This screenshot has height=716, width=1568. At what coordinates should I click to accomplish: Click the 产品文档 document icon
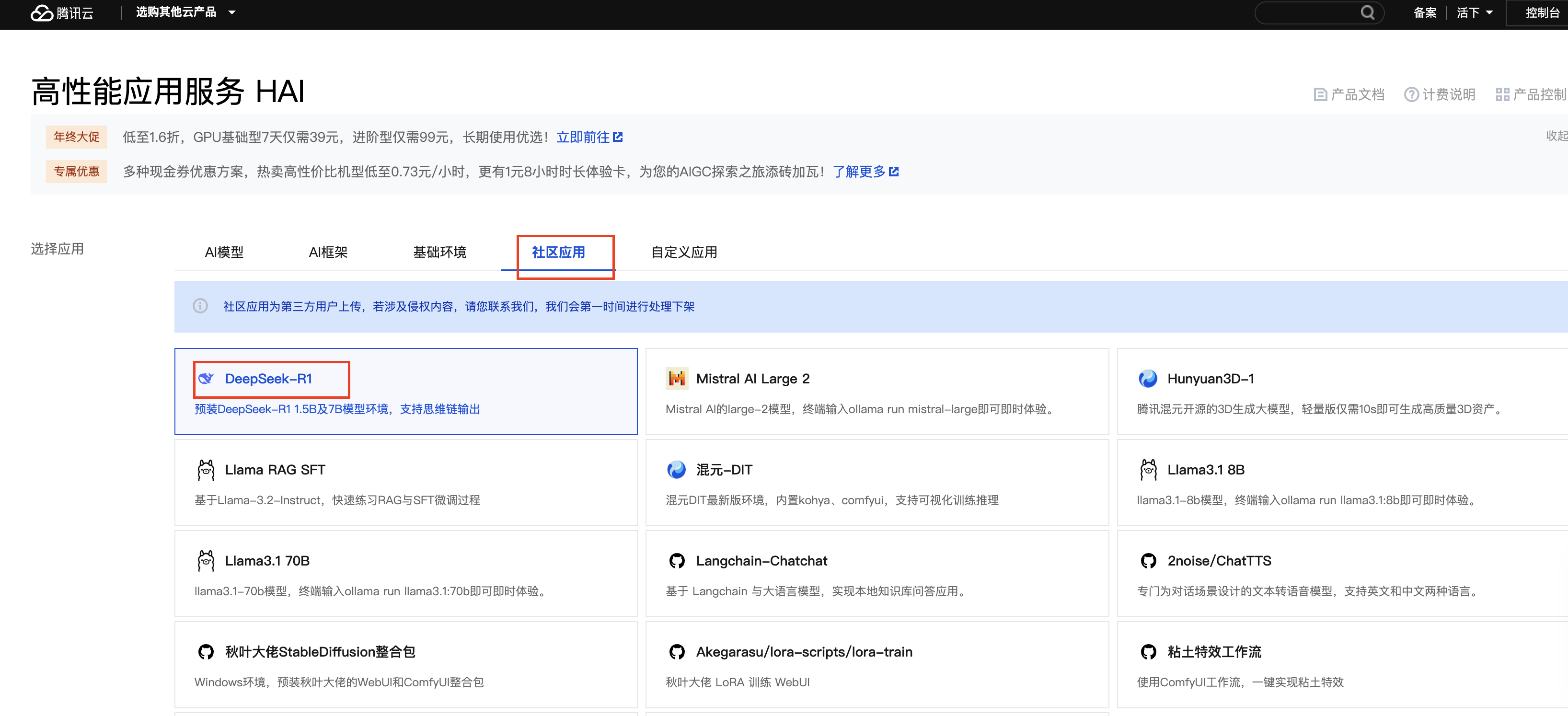(x=1320, y=94)
